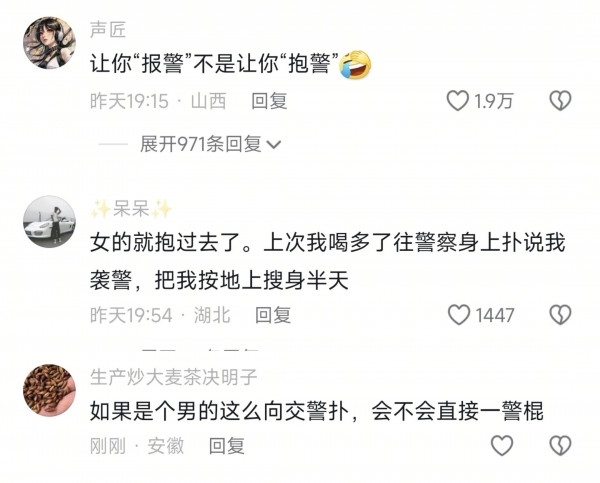Open 声匠's avatar profile picture
Viewport: 600px width, 483px height.
pos(49,42)
